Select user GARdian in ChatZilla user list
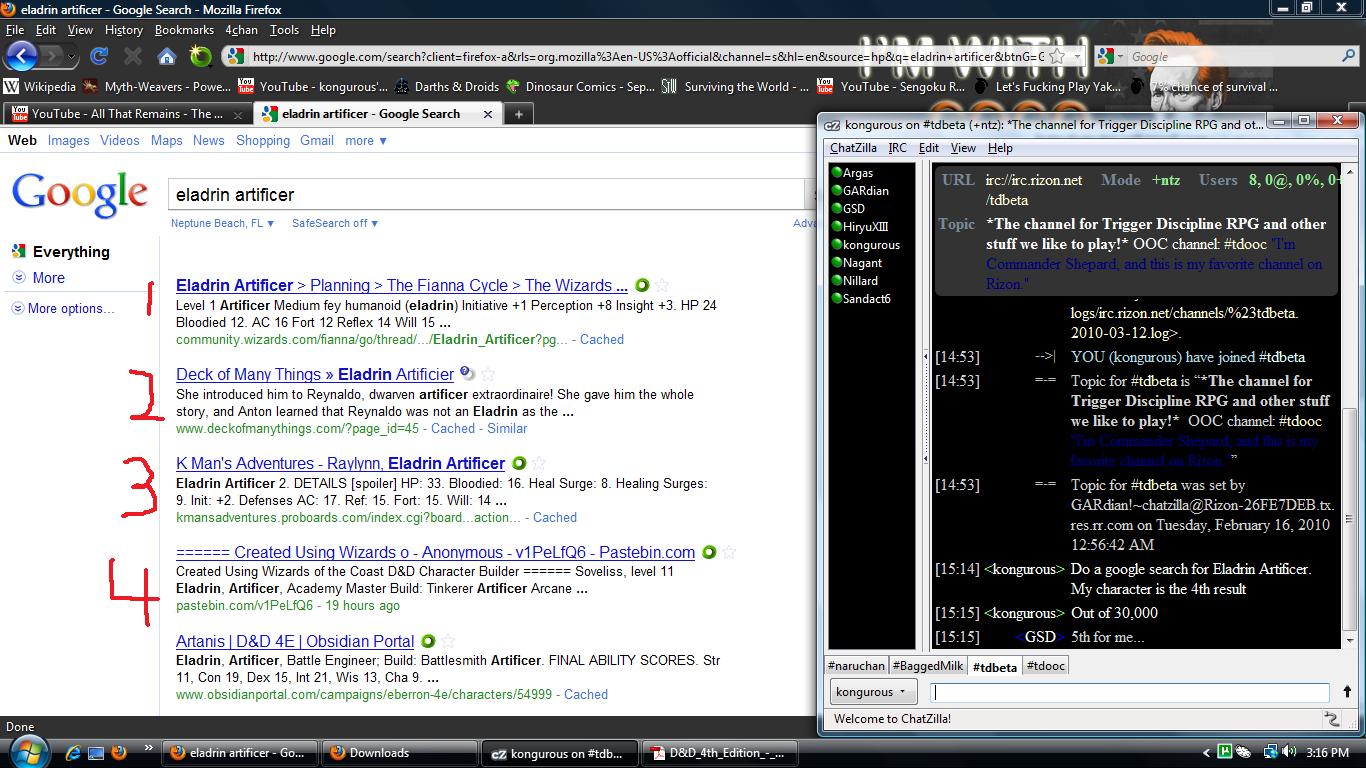The image size is (1366, 768). [865, 191]
